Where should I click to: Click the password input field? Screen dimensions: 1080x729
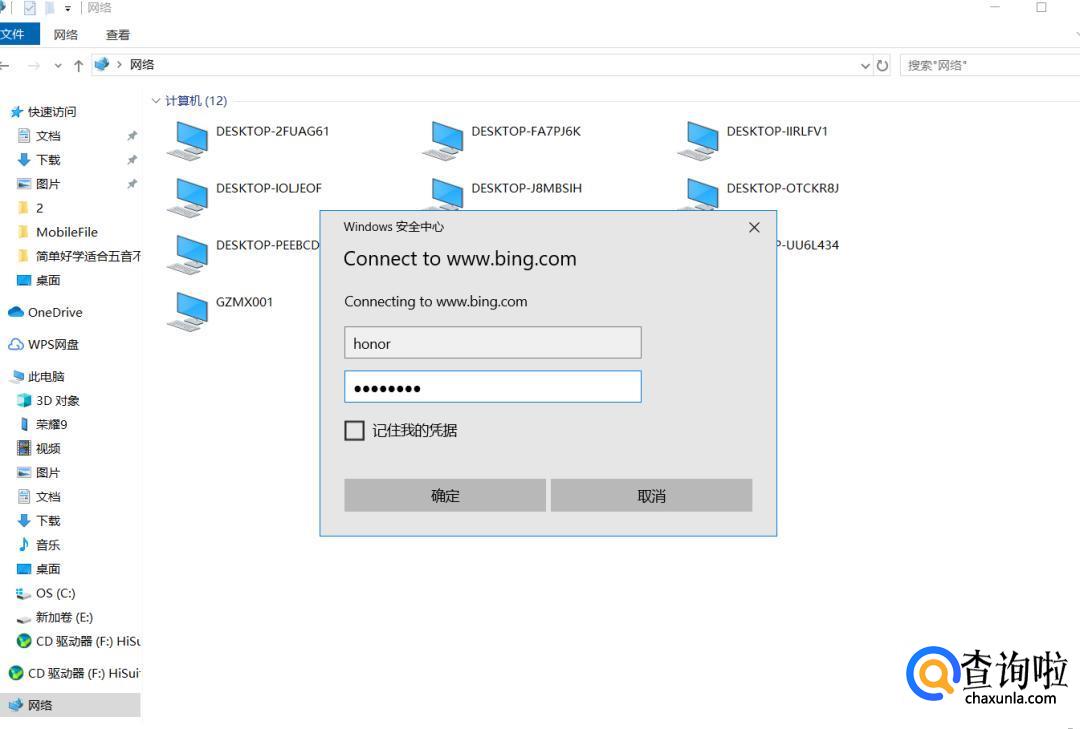tap(492, 387)
